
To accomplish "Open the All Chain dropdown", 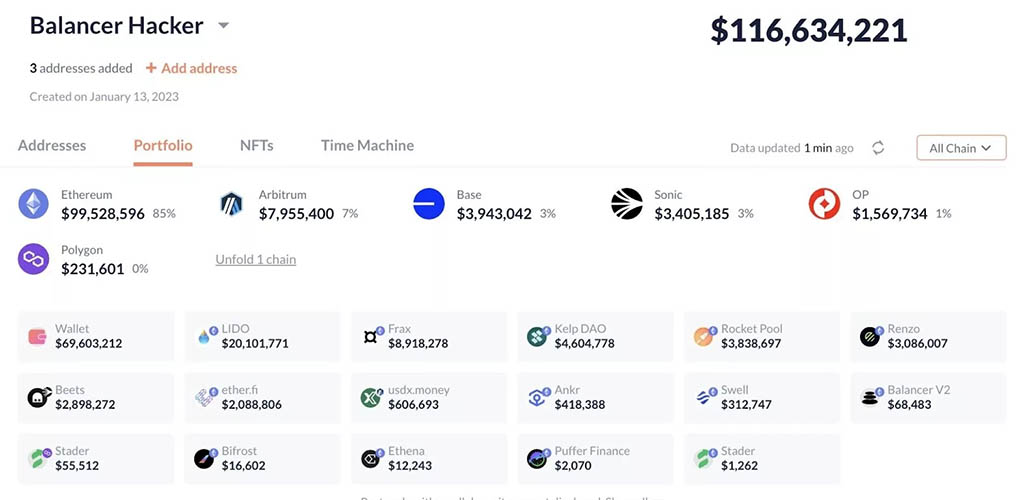I will [960, 148].
